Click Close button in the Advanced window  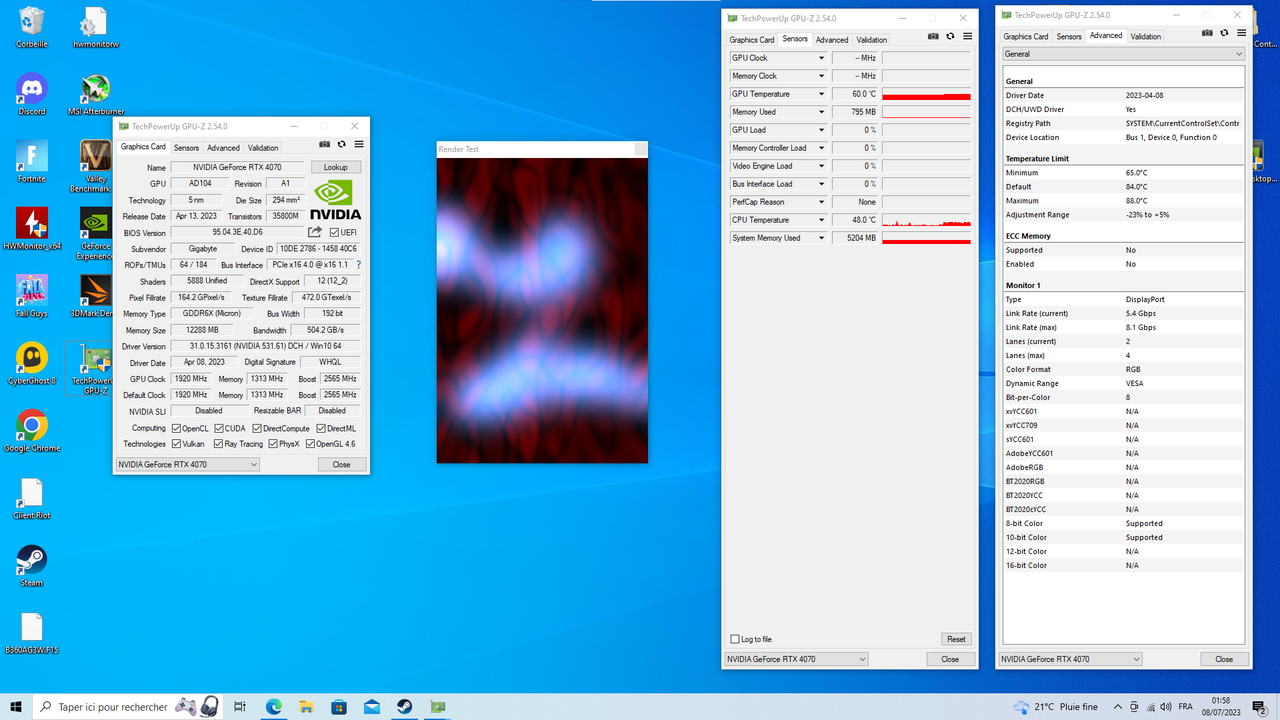pyautogui.click(x=1224, y=659)
